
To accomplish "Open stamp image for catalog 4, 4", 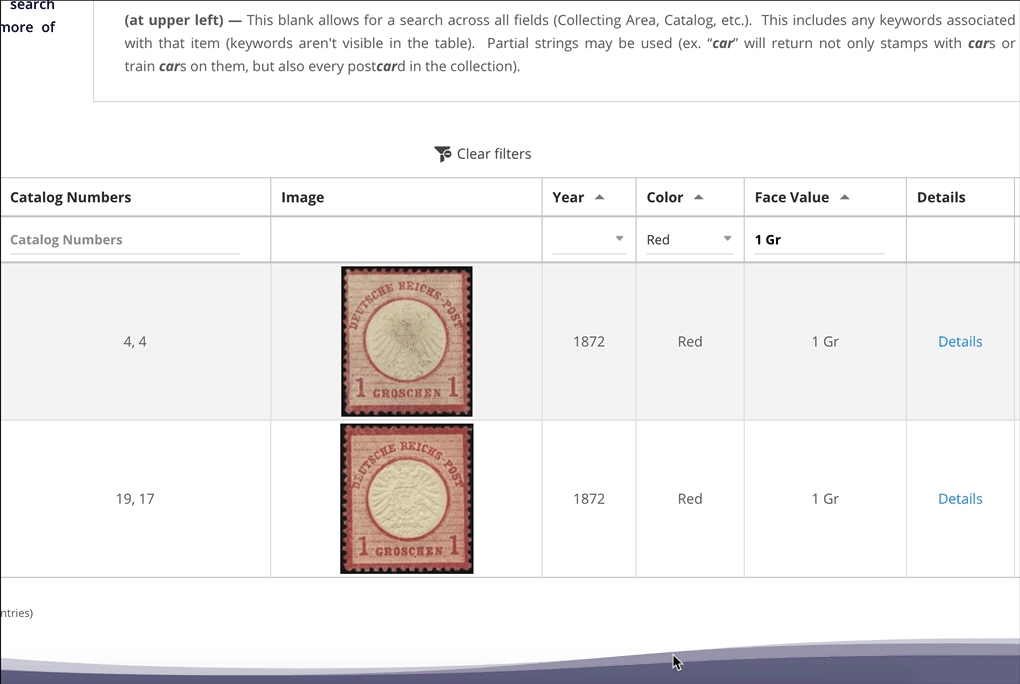I will [407, 342].
